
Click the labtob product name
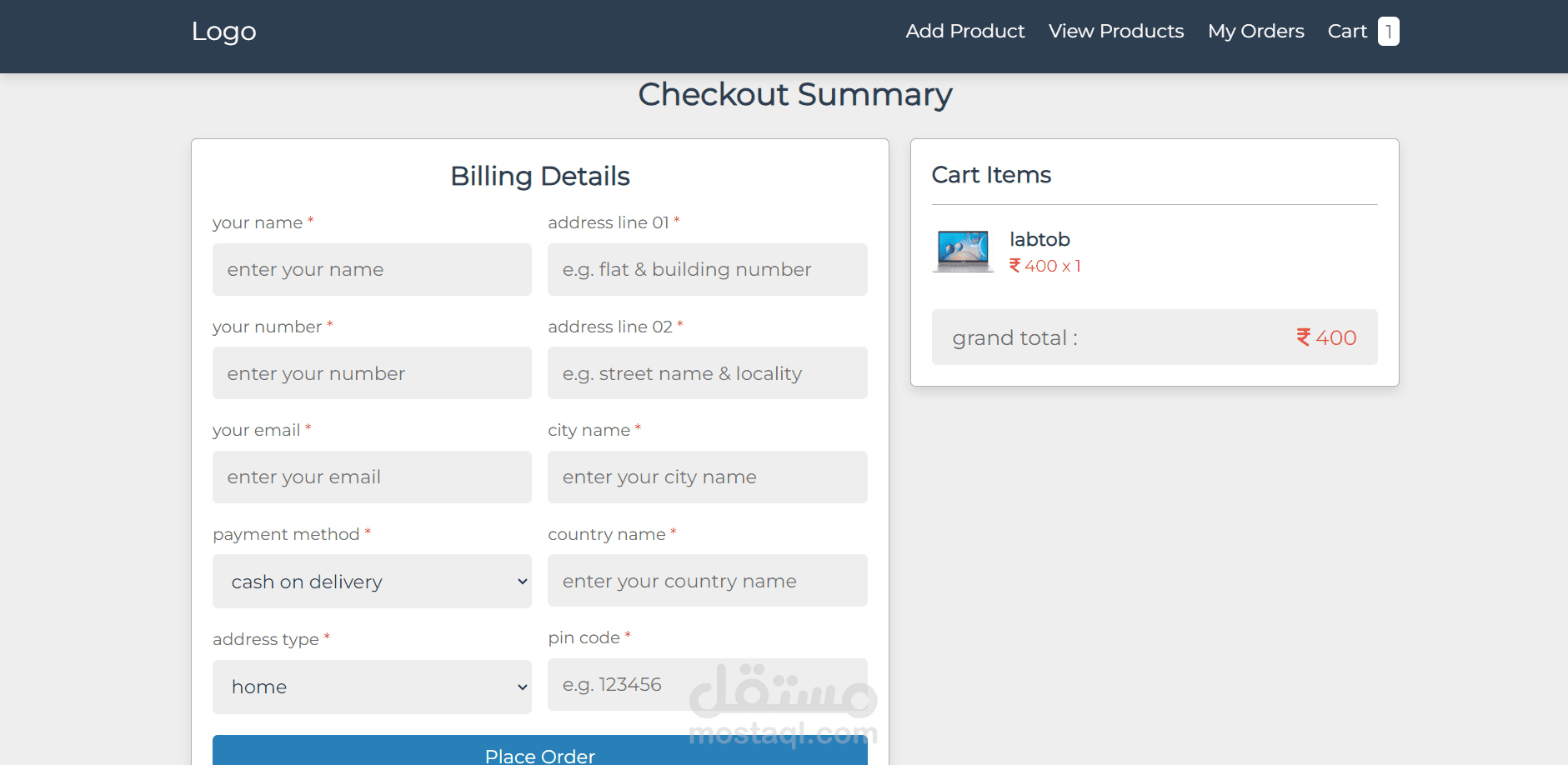(1039, 239)
